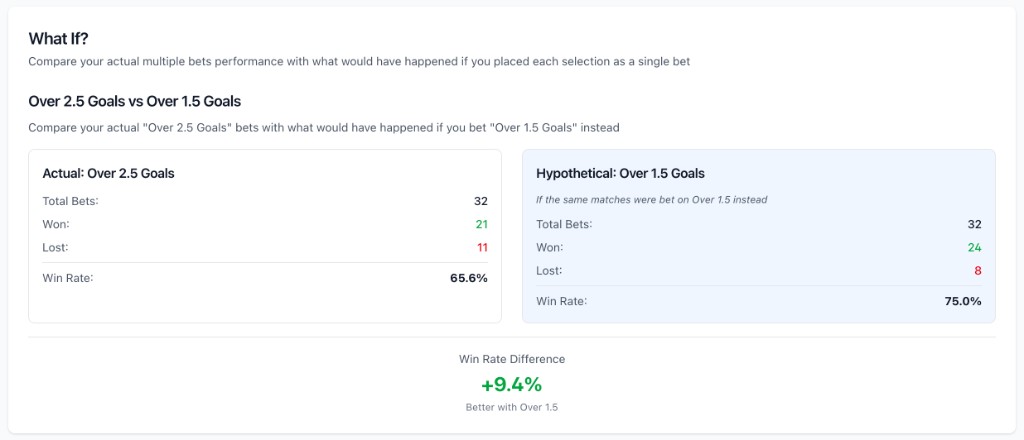
Task: Click the 65.6% win rate value
Action: [x=468, y=277]
